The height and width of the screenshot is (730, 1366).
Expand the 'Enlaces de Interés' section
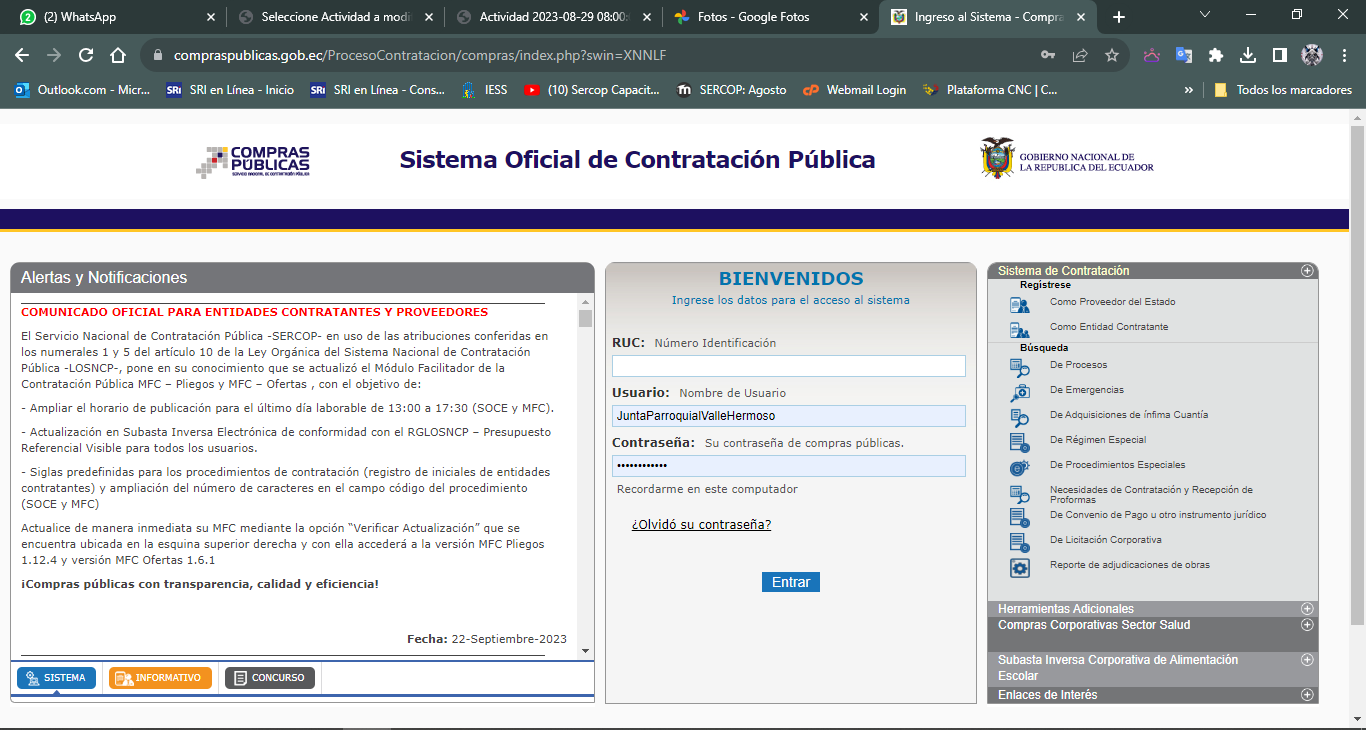pos(1306,695)
